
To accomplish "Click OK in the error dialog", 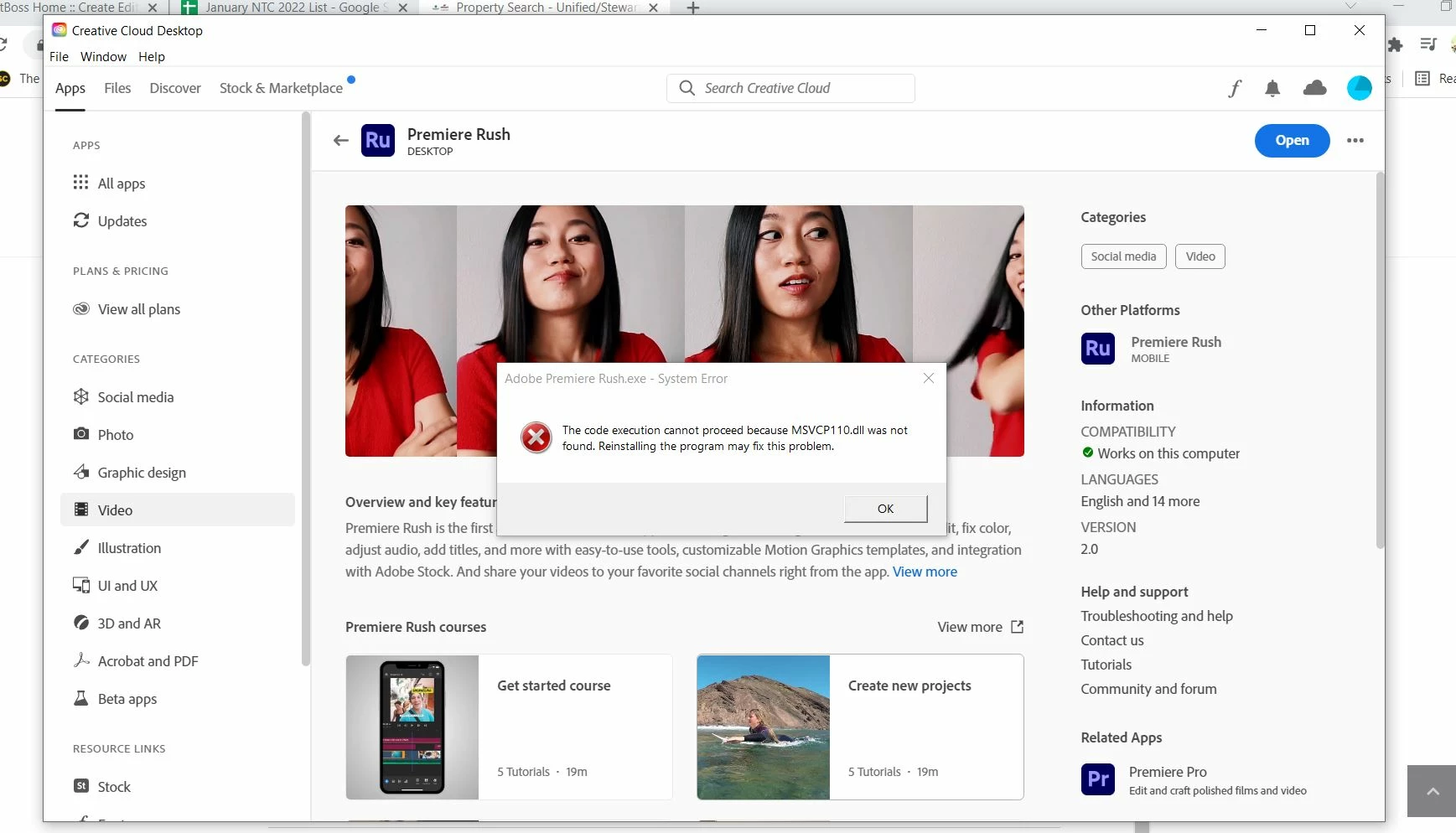I will click(885, 509).
